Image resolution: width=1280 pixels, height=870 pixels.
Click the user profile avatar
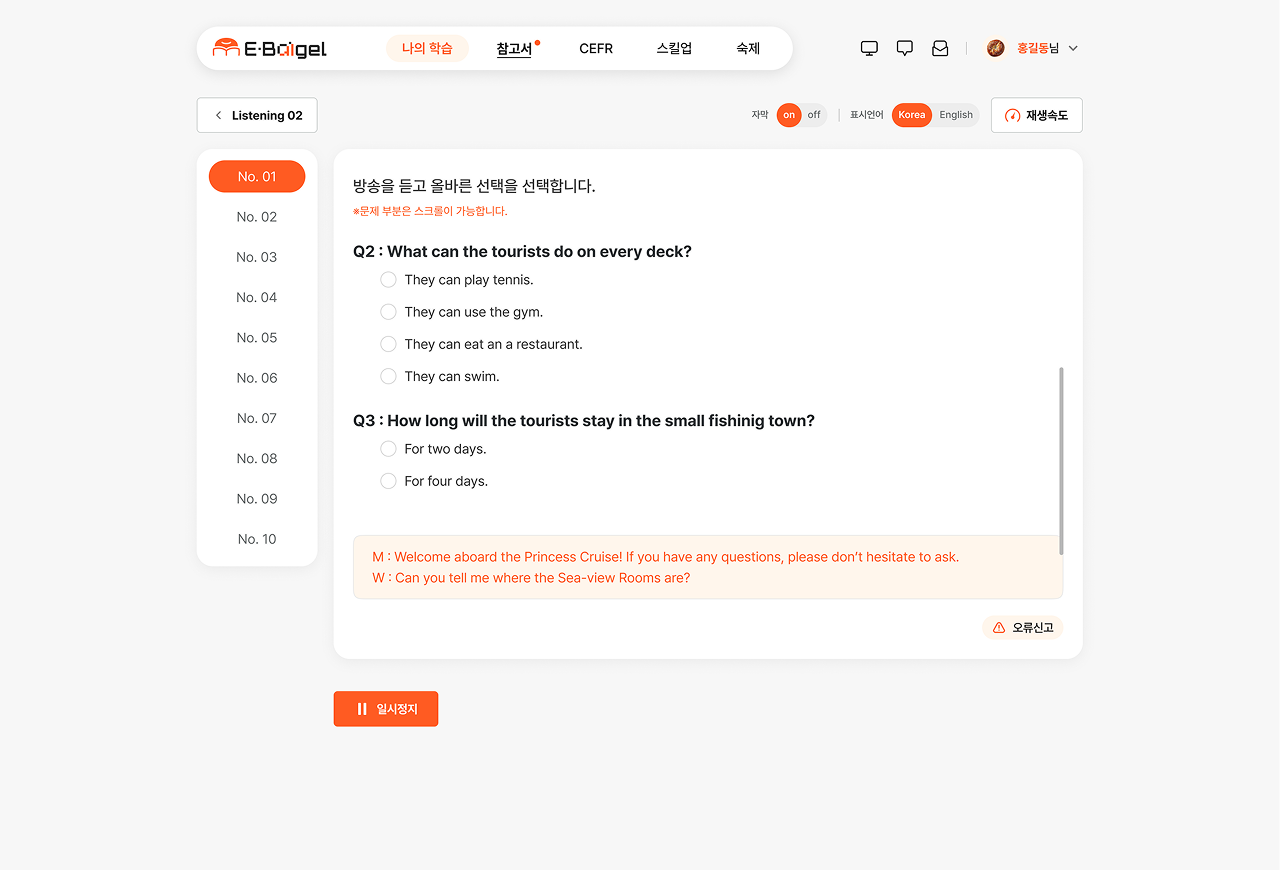(x=995, y=48)
